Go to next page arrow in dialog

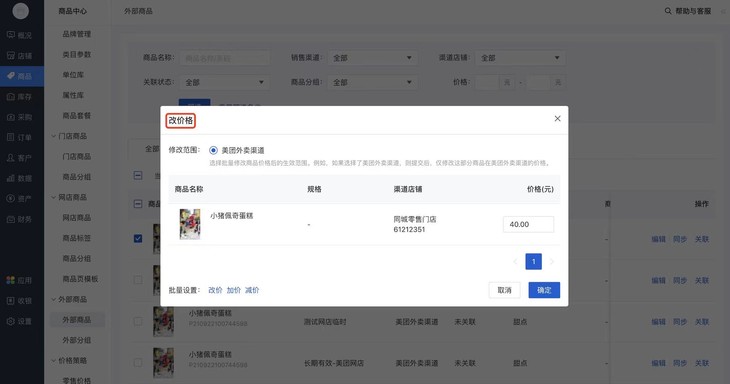pos(552,262)
